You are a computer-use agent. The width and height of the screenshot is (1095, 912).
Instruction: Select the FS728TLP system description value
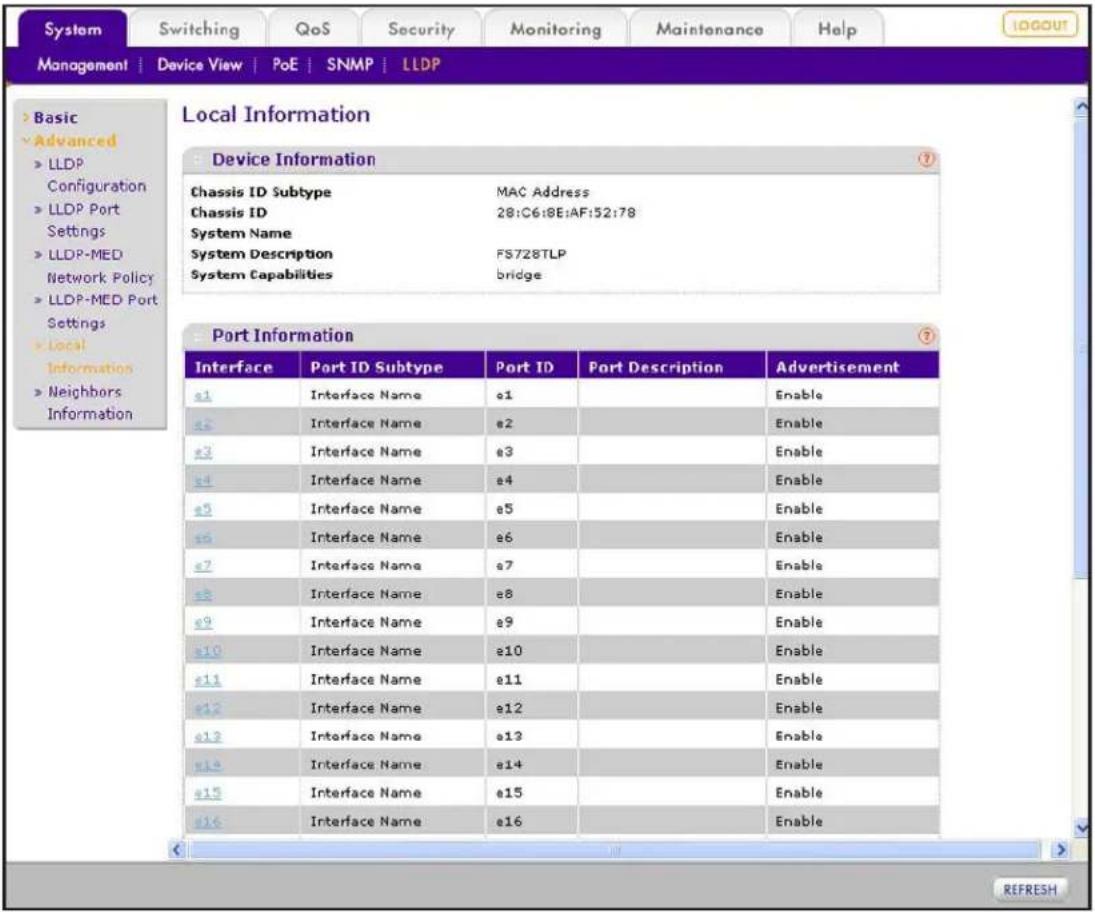pyautogui.click(x=531, y=254)
